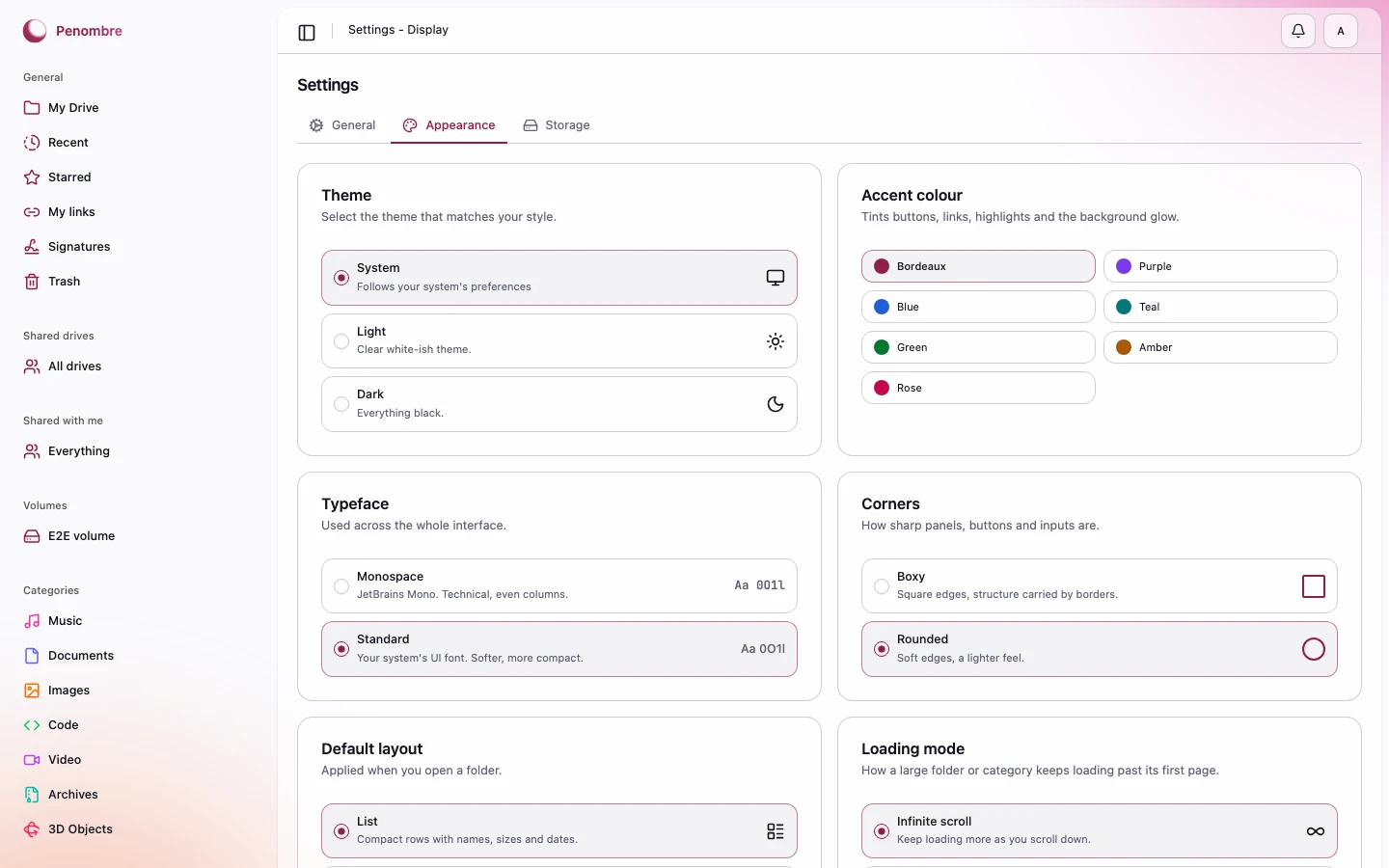The image size is (1389, 868).
Task: Open All drives in sidebar
Action: tap(139, 366)
